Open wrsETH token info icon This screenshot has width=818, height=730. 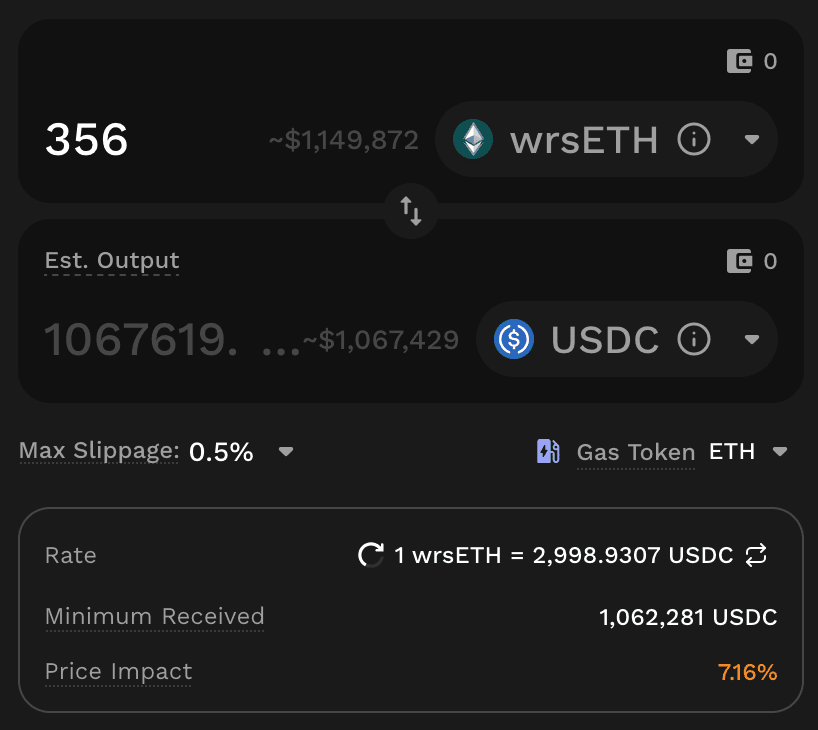(693, 140)
